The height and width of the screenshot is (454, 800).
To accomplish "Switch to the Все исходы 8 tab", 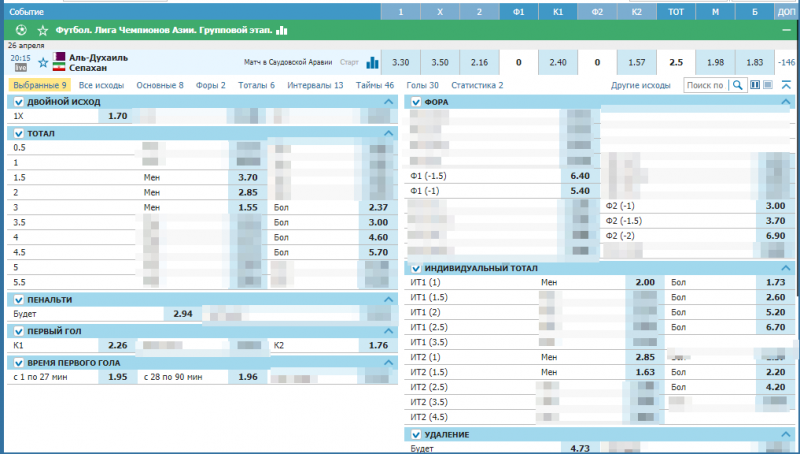I will [102, 86].
